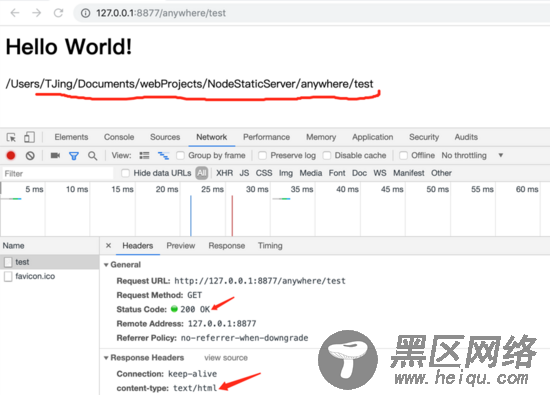This screenshot has width=550, height=395.
Task: Switch to the Security tab
Action: tap(424, 137)
